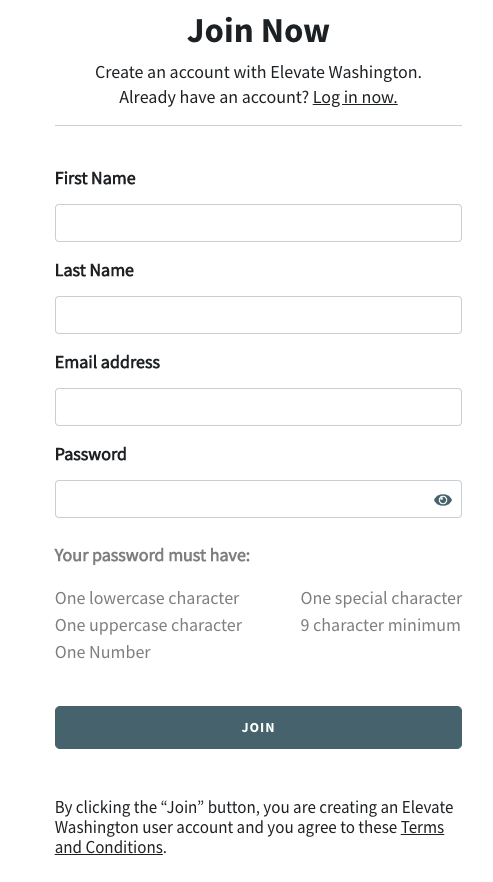Click the 'One Number' requirement
Viewport: 493px width, 882px height.
(x=103, y=652)
